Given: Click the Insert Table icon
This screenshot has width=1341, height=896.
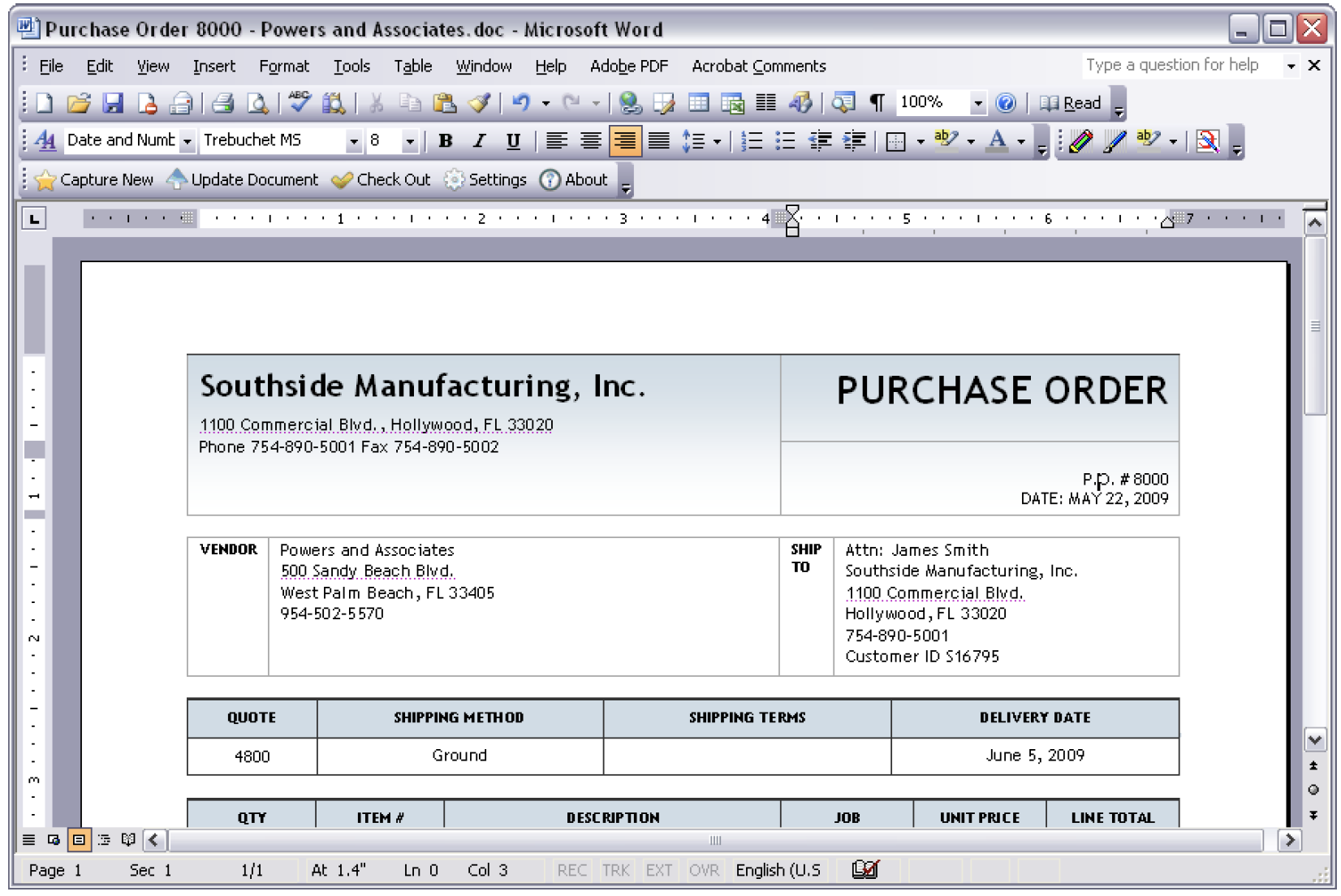Looking at the screenshot, I should [698, 103].
